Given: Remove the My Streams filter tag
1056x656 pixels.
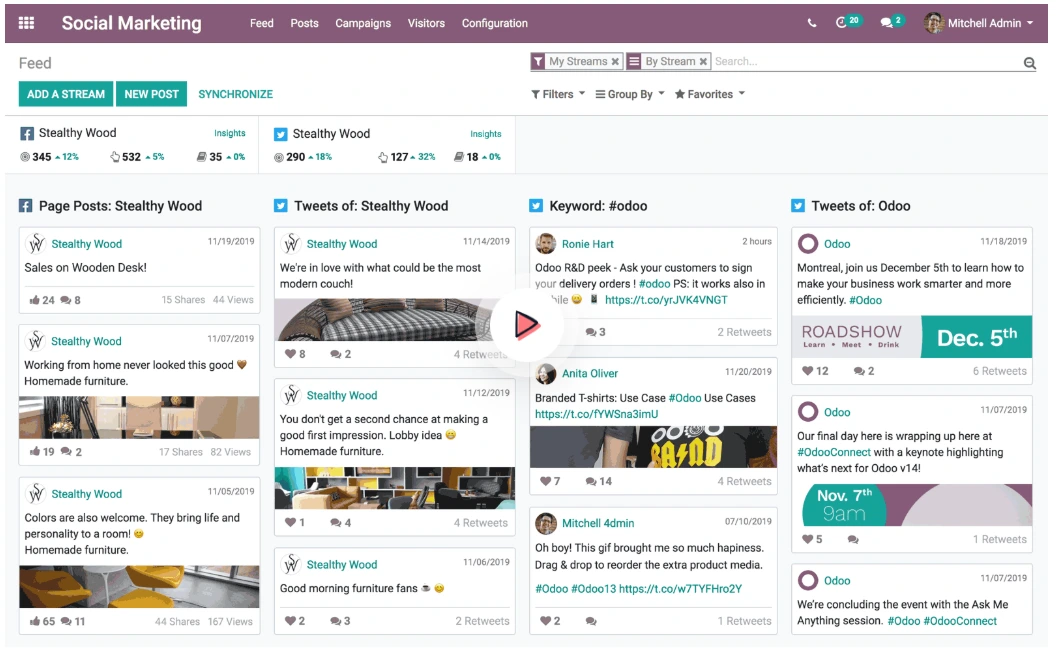Looking at the screenshot, I should tap(616, 62).
